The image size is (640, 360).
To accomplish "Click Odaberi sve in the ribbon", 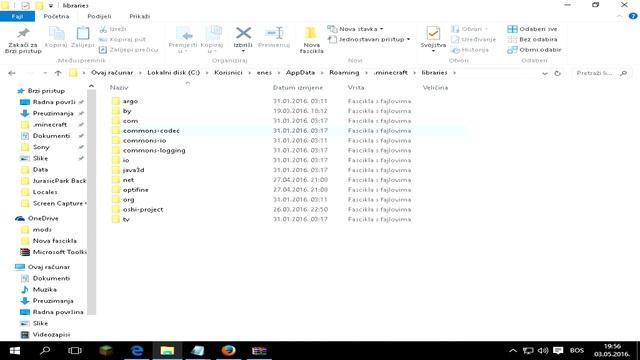I will 533,29.
